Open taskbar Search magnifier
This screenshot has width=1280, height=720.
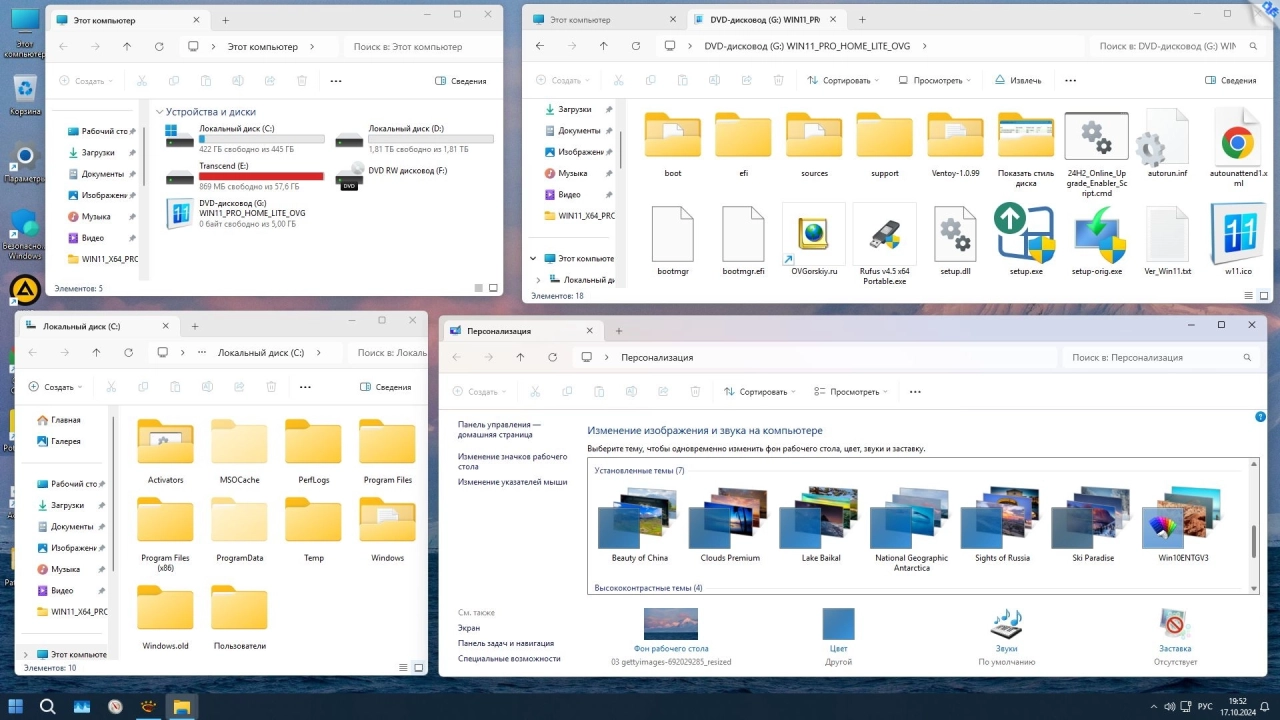point(48,706)
